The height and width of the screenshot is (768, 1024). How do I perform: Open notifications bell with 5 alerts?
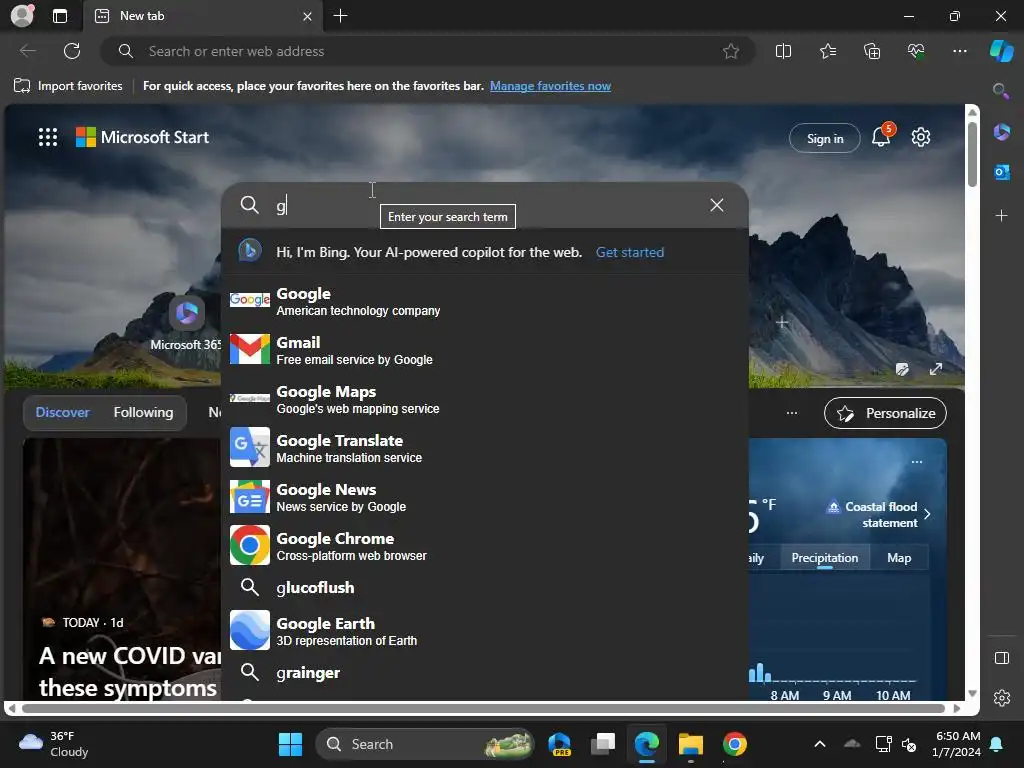point(881,136)
